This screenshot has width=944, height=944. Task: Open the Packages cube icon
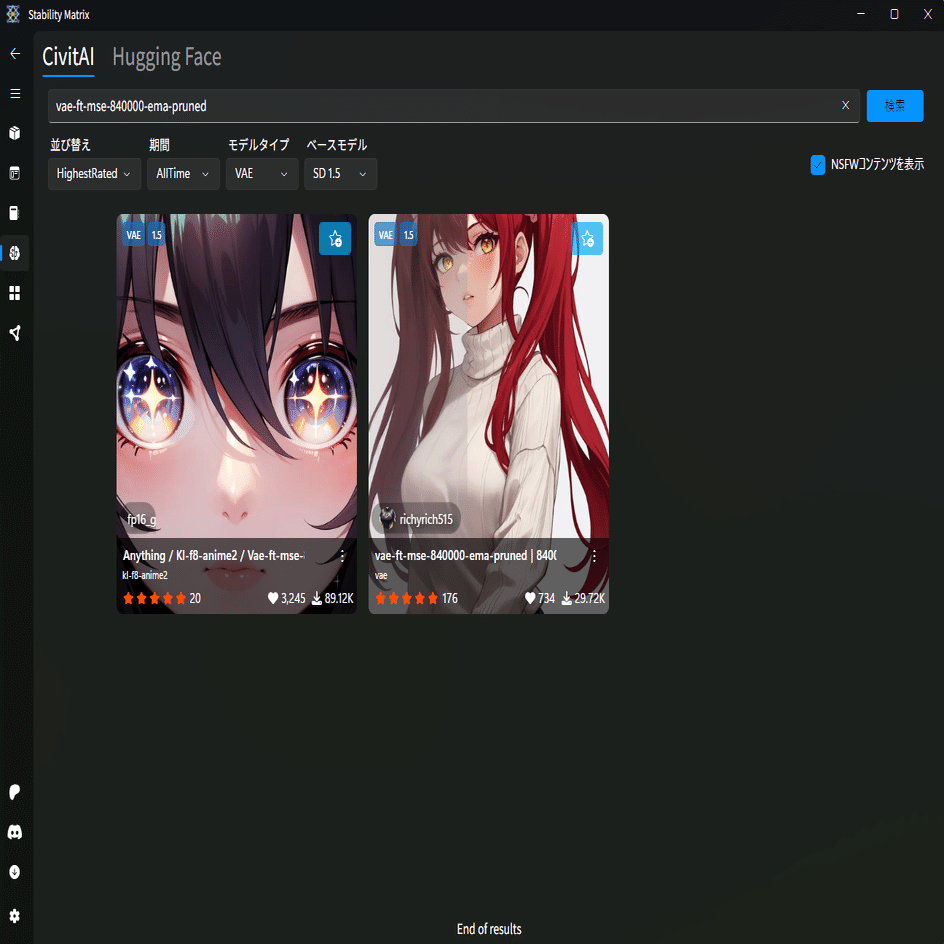15,133
